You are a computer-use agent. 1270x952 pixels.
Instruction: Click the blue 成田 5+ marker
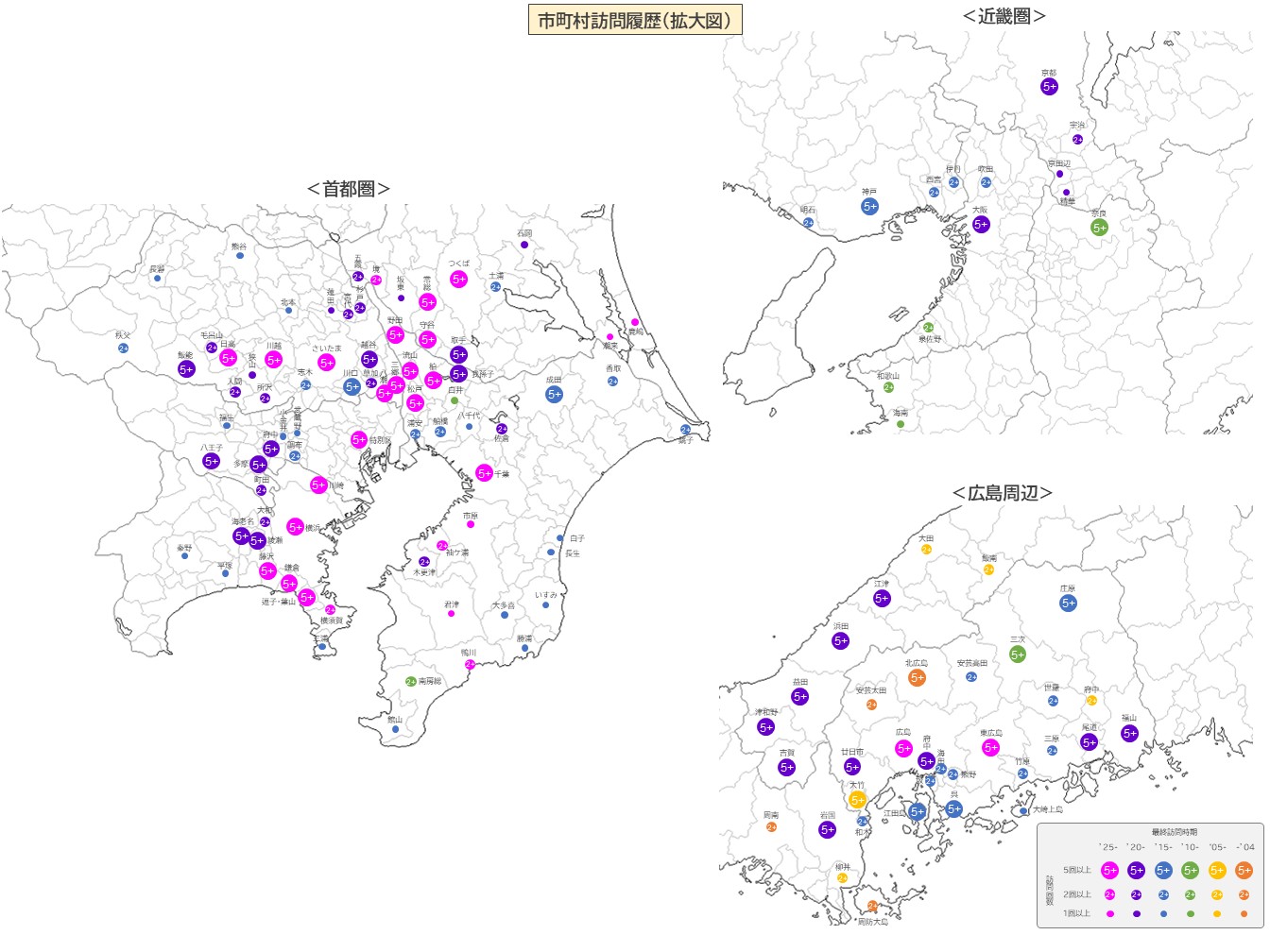pyautogui.click(x=555, y=395)
